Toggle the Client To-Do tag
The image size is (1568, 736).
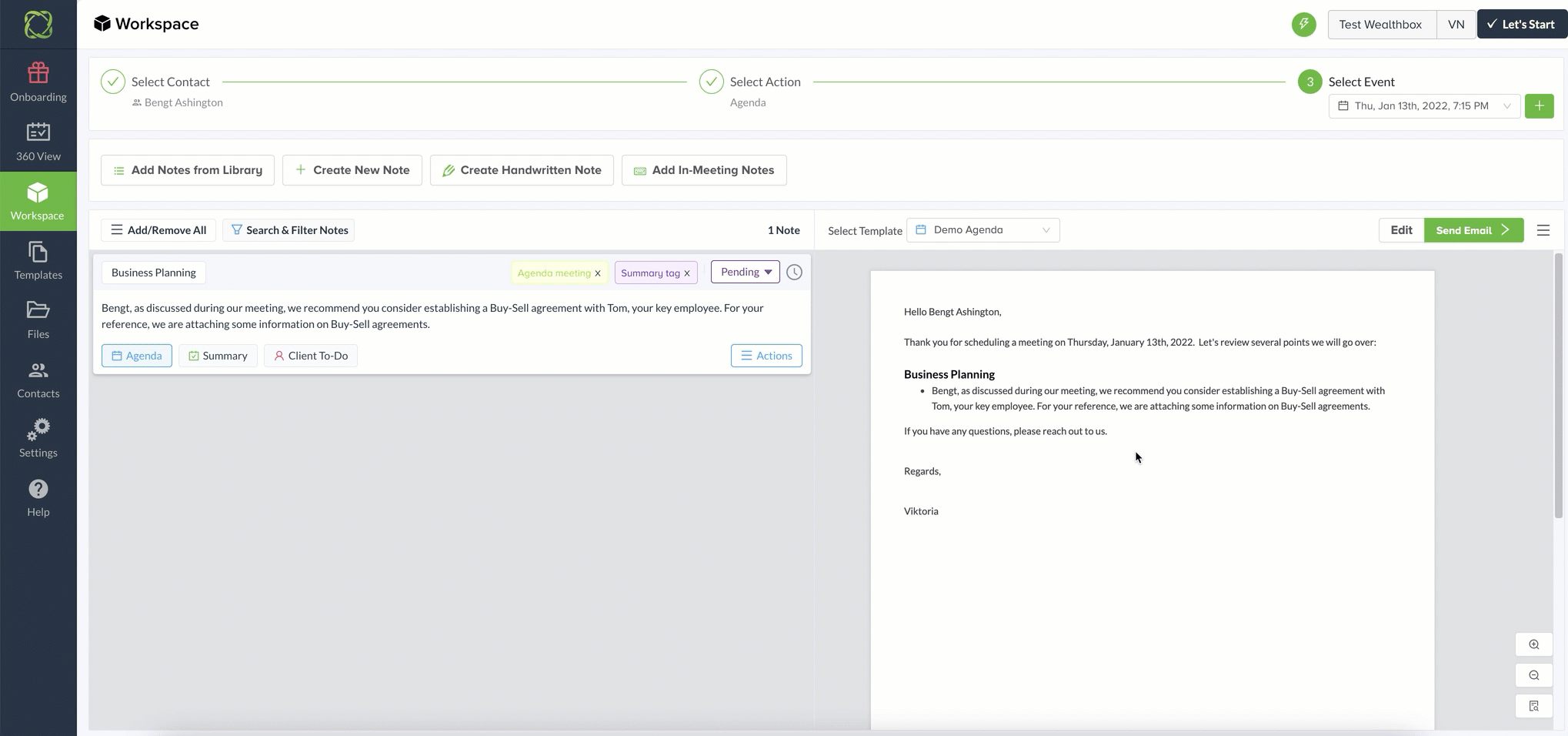[x=311, y=356]
